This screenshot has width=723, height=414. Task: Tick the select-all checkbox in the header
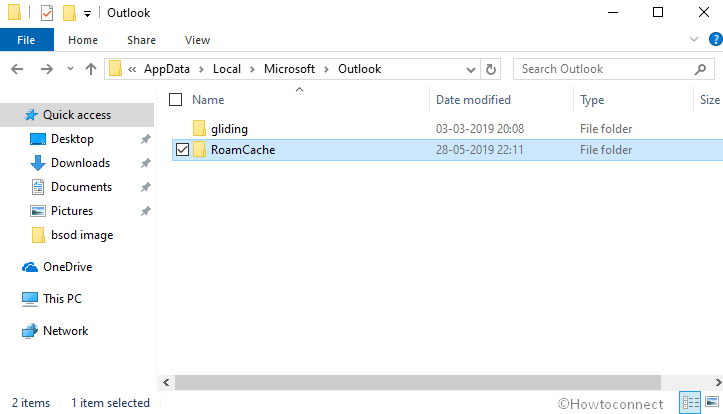176,100
